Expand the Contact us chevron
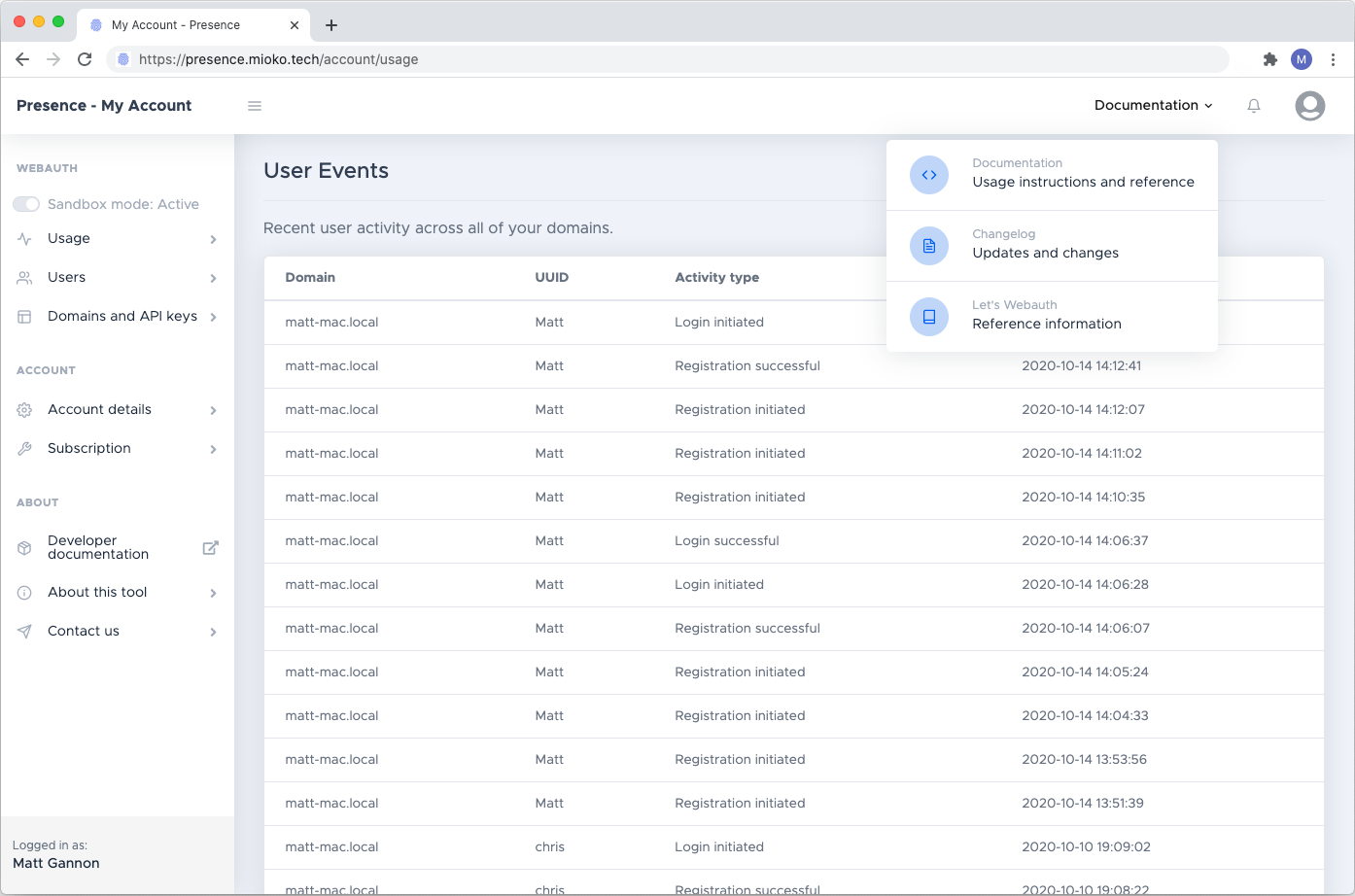This screenshot has height=896, width=1355. [x=213, y=632]
